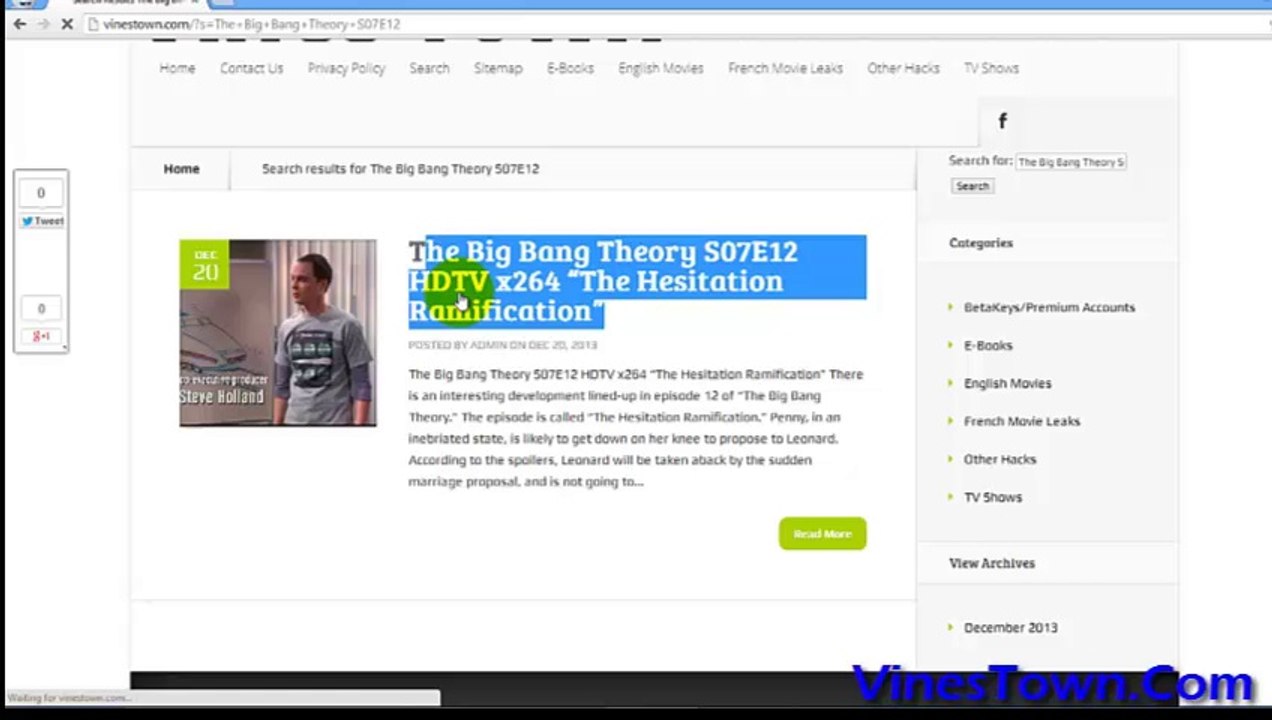Select the active browser tab
The width and height of the screenshot is (1272, 720).
pyautogui.click(x=130, y=4)
